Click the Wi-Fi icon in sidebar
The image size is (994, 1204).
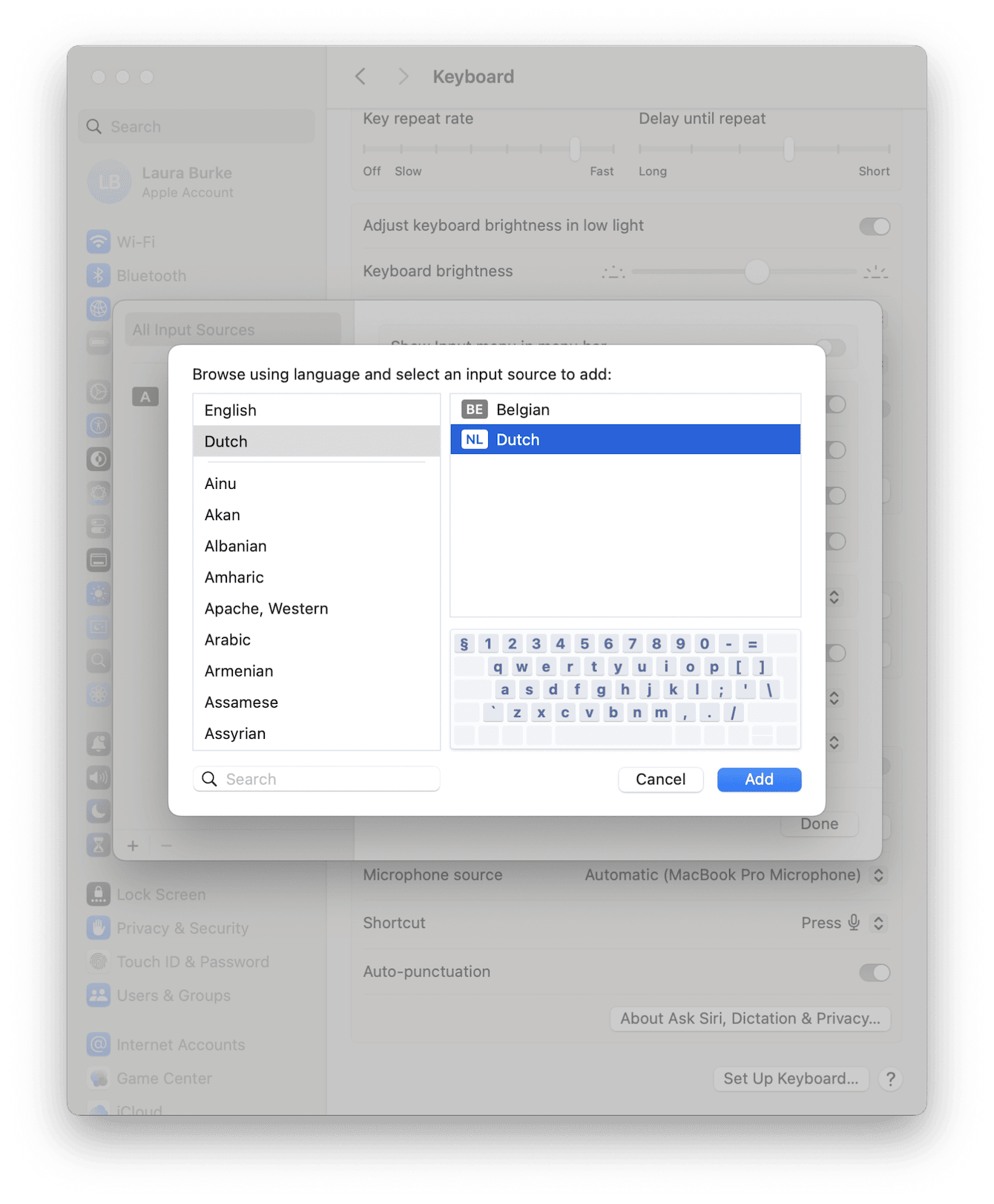pos(98,242)
